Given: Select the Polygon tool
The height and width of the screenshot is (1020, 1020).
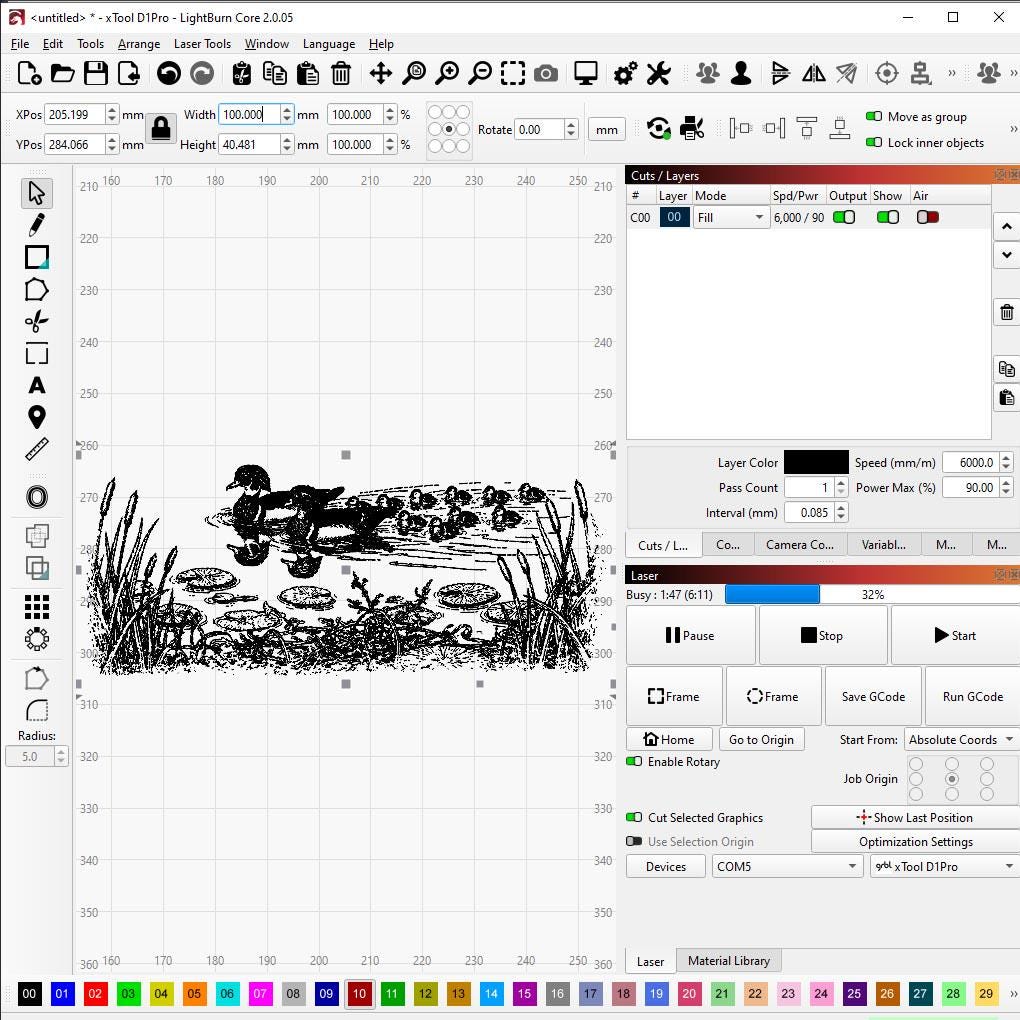Looking at the screenshot, I should pos(36,290).
